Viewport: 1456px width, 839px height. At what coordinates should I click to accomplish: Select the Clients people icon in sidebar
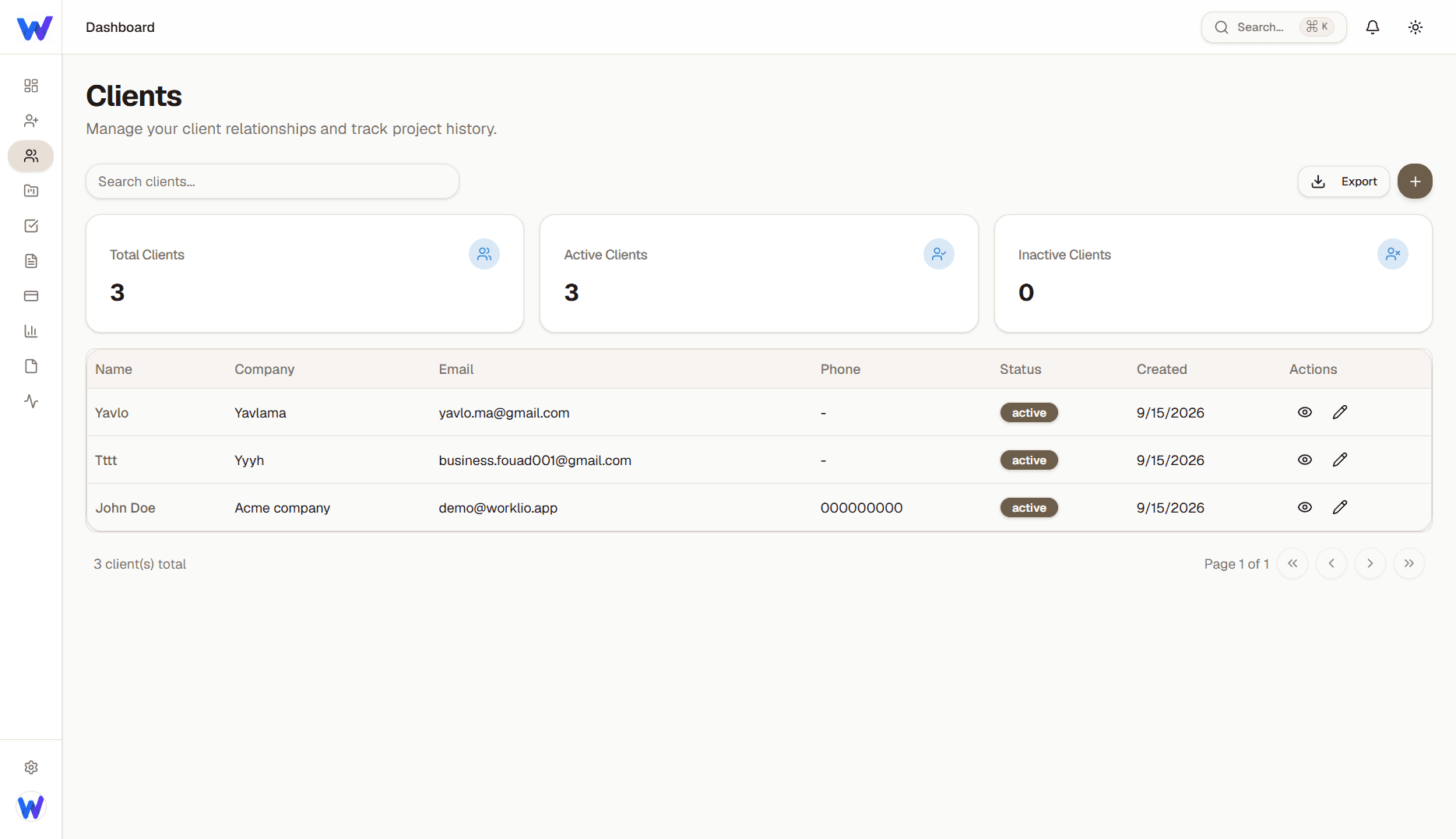(31, 156)
